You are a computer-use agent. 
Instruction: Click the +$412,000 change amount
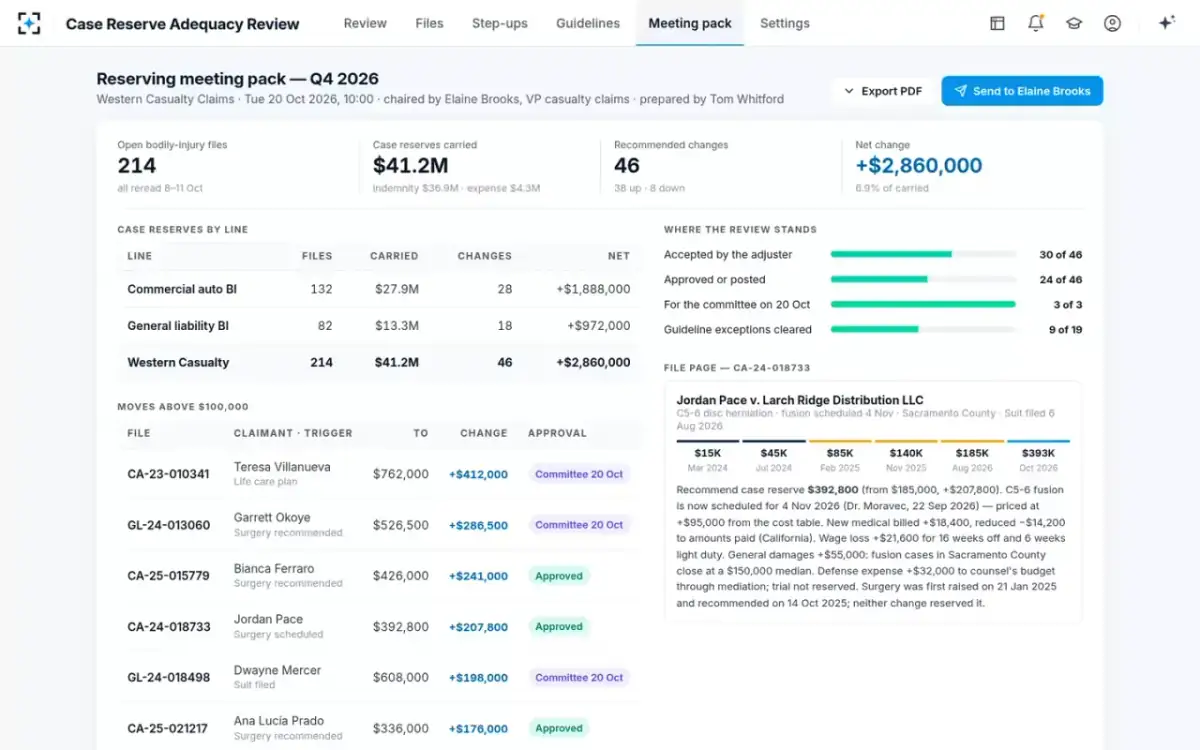click(478, 474)
